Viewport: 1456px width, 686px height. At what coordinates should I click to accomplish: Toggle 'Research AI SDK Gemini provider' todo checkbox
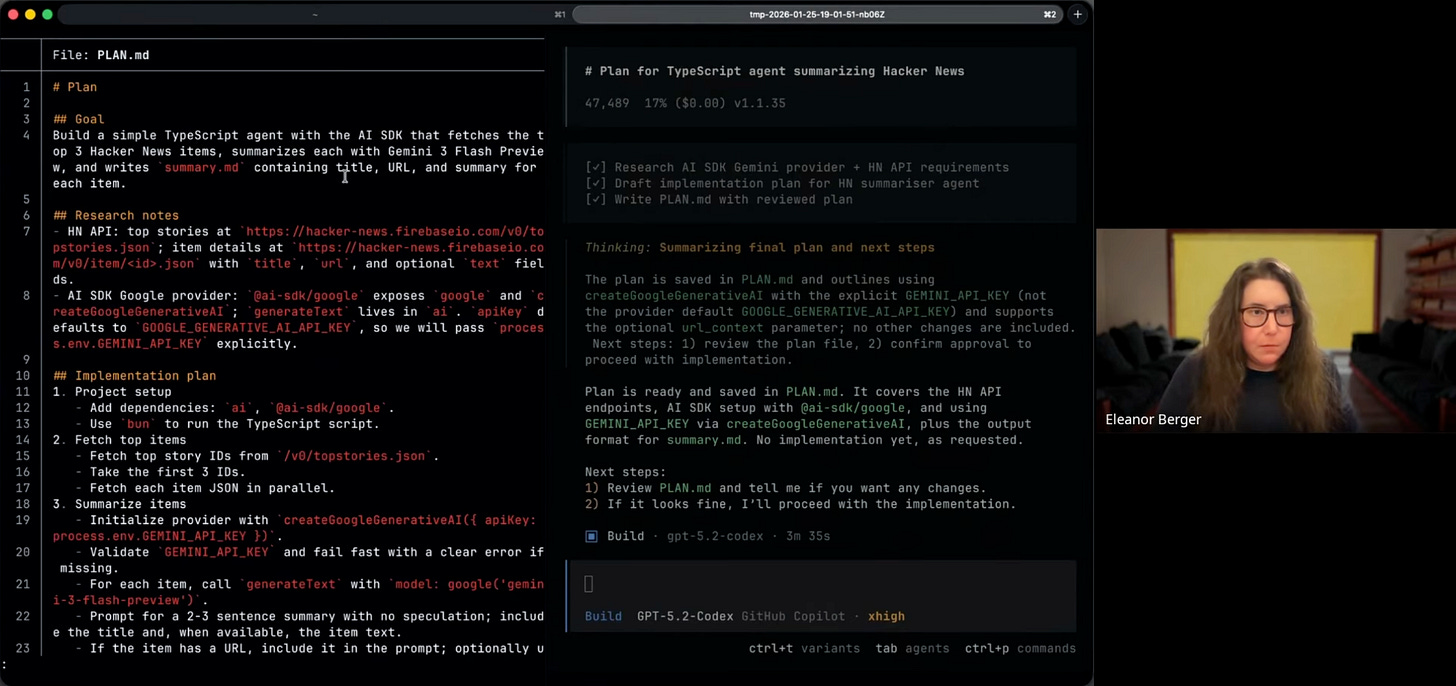tap(594, 167)
